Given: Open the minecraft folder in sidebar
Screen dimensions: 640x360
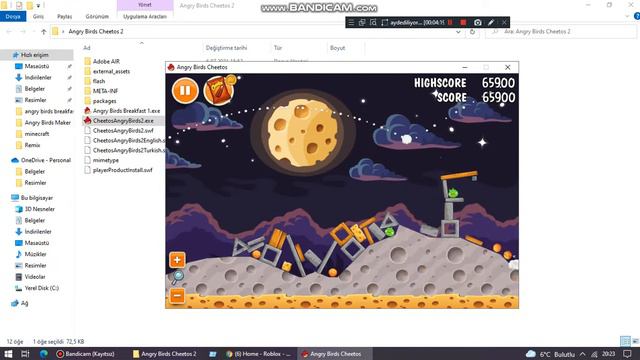Looking at the screenshot, I should coord(37,134).
